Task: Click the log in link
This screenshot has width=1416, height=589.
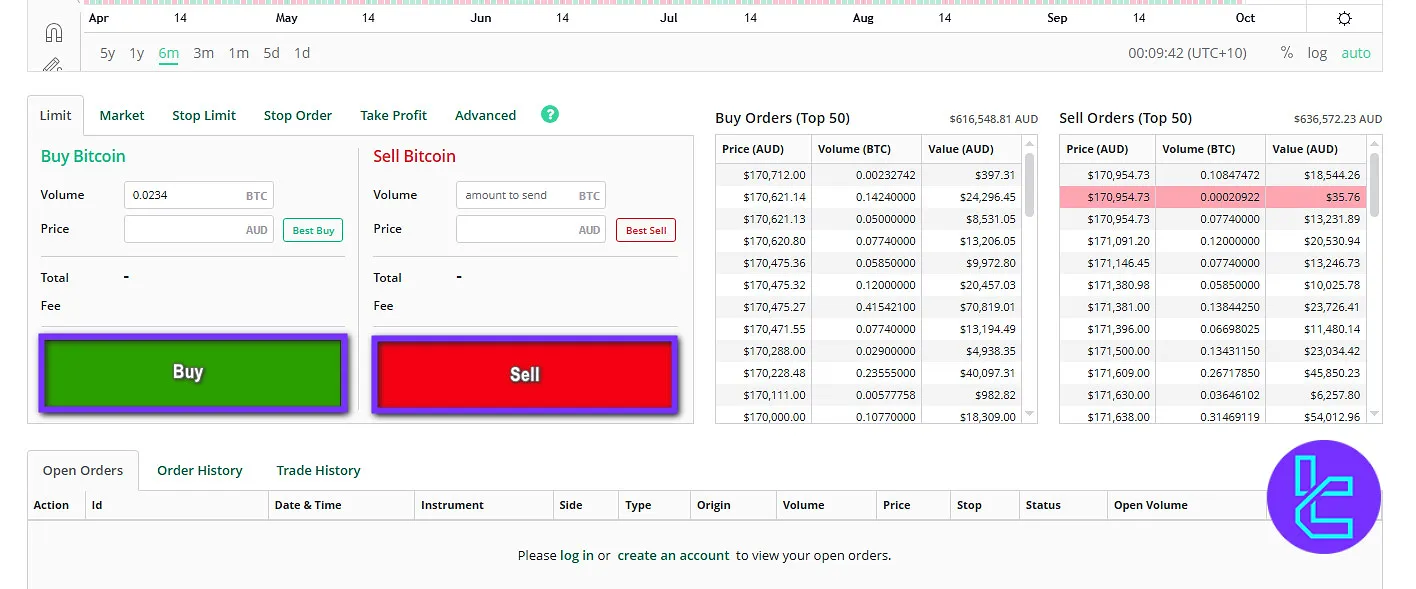Action: point(576,555)
